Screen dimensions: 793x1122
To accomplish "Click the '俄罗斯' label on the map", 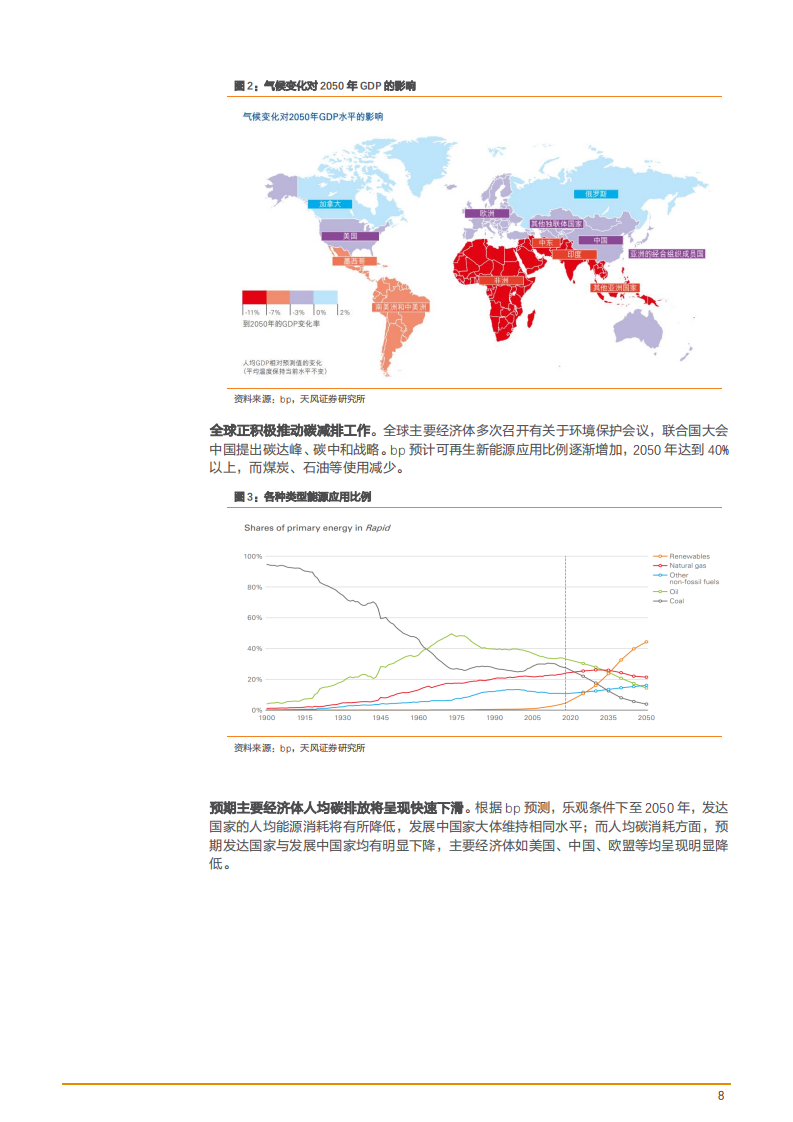I will 595,194.
